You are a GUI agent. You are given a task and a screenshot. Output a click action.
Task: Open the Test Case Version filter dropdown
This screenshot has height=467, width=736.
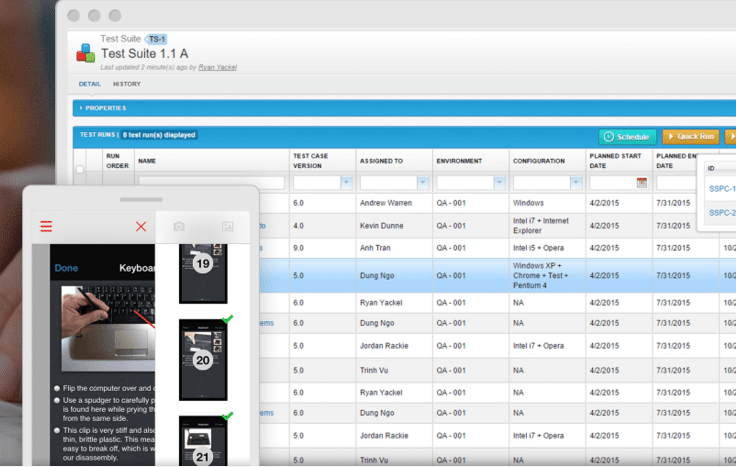346,183
